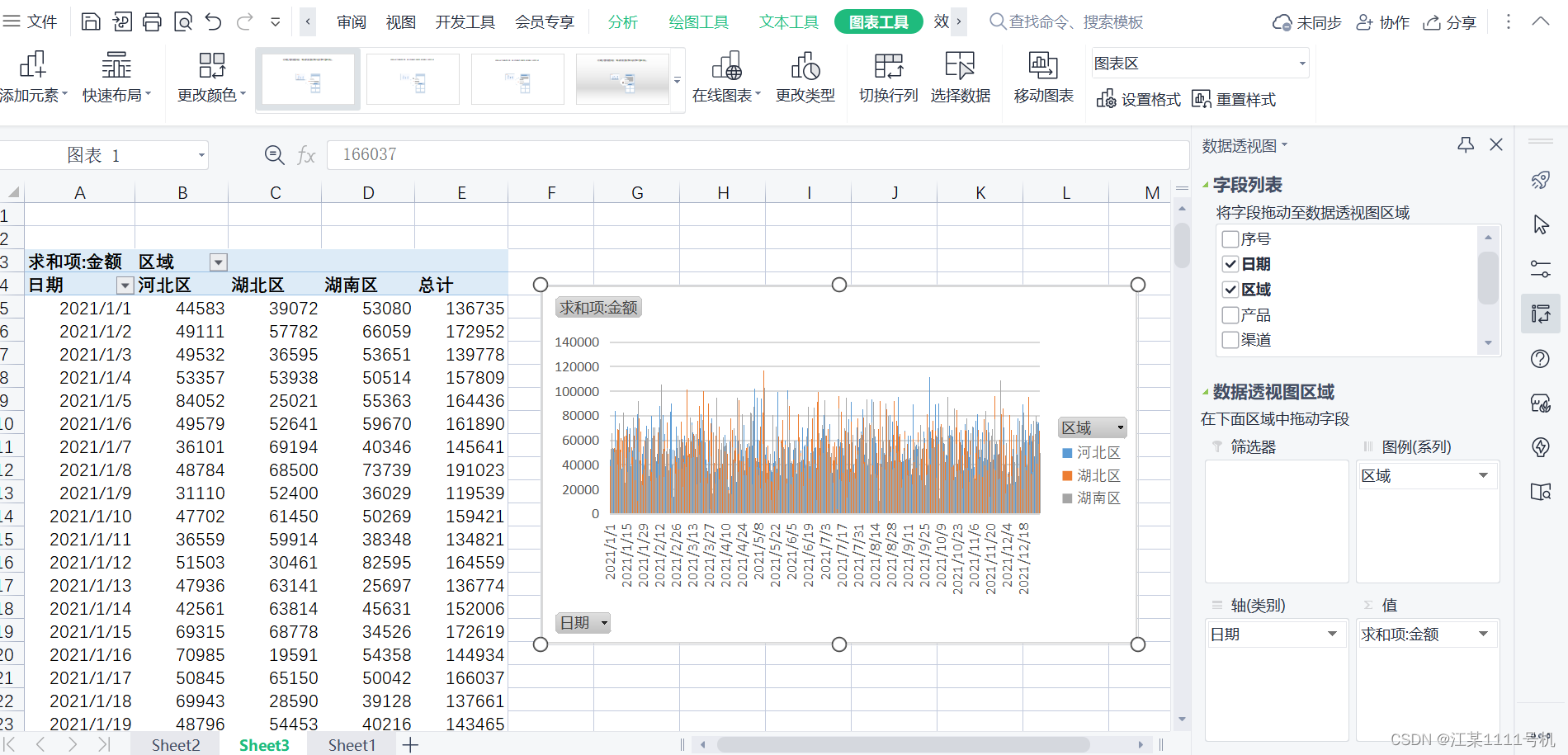1568x755 pixels.
Task: Open Print Preview icon
Action: coord(183,21)
